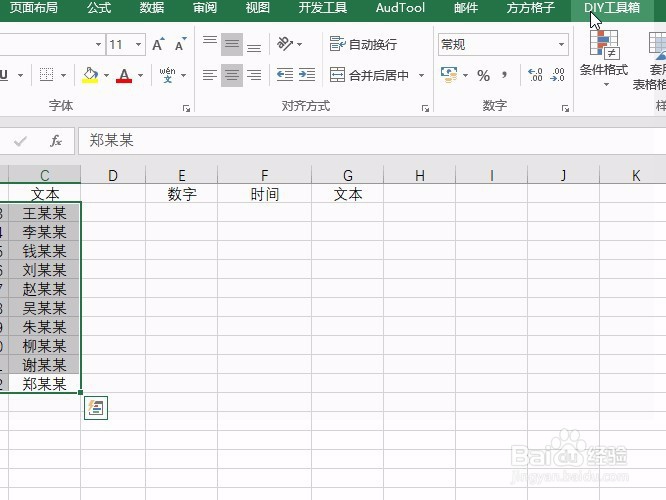Screen dimensions: 666x500
Task: Switch to the 页面布局 tab
Action: [x=34, y=8]
